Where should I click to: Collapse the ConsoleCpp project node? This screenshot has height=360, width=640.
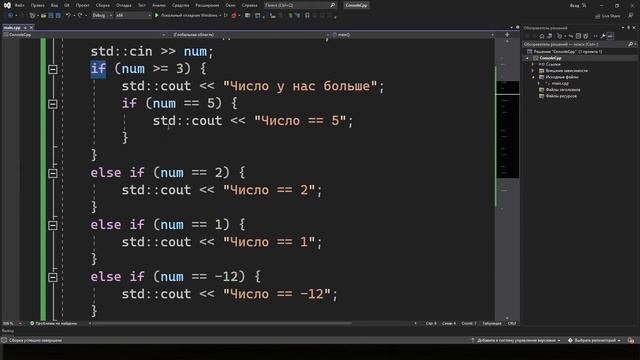[527, 58]
